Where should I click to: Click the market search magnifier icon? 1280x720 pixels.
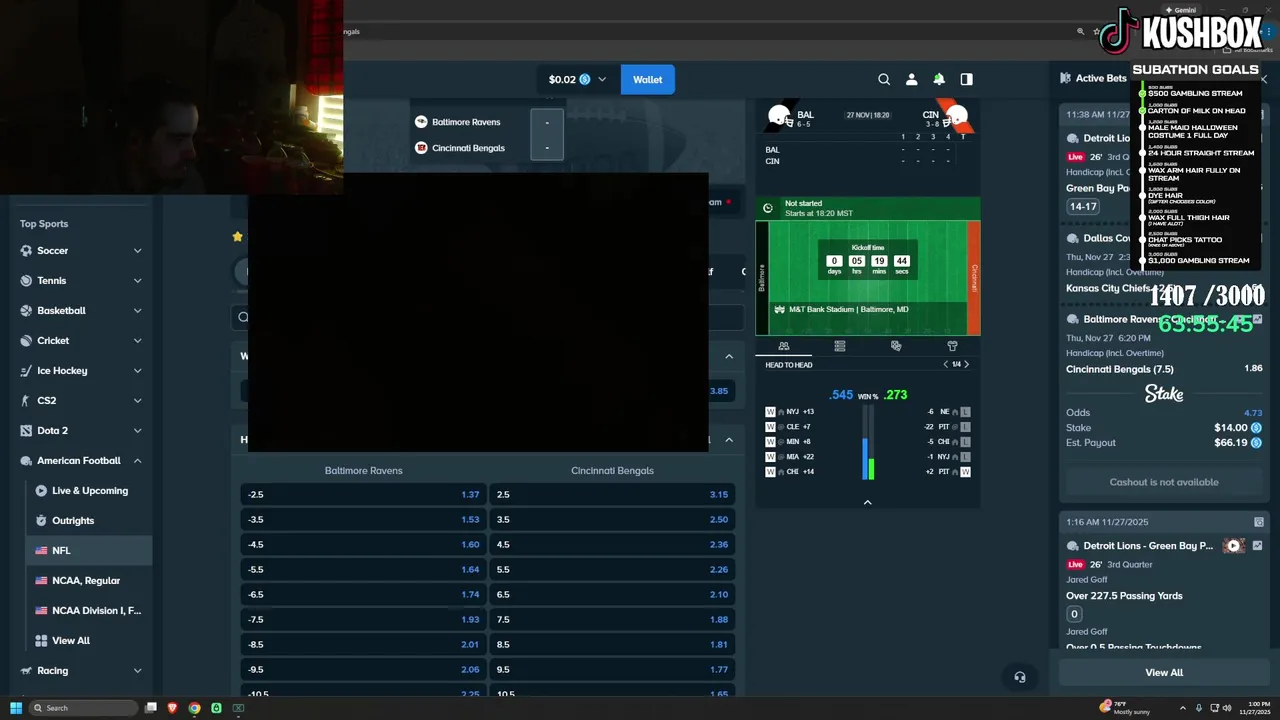(243, 317)
